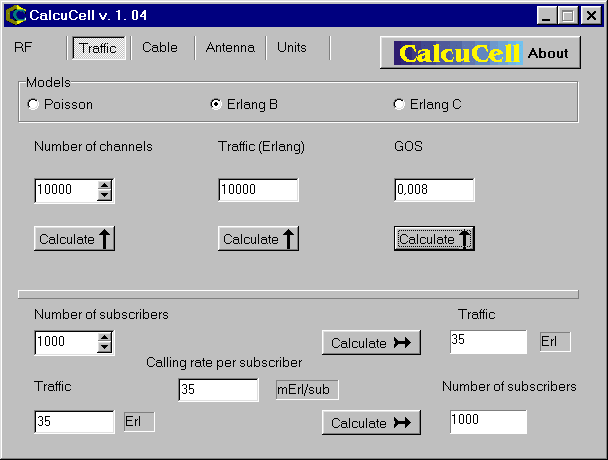
Task: Calculate the Number of channels
Action: [x=74, y=239]
